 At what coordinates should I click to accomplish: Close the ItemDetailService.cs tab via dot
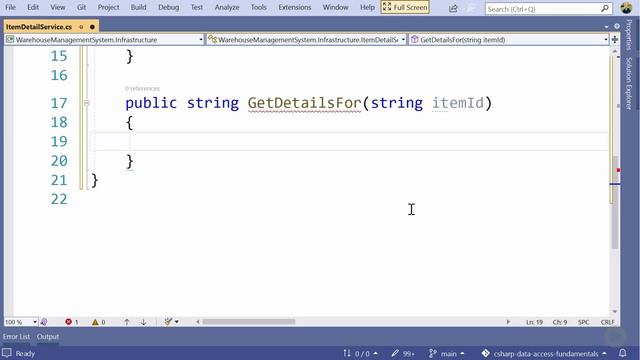92,27
